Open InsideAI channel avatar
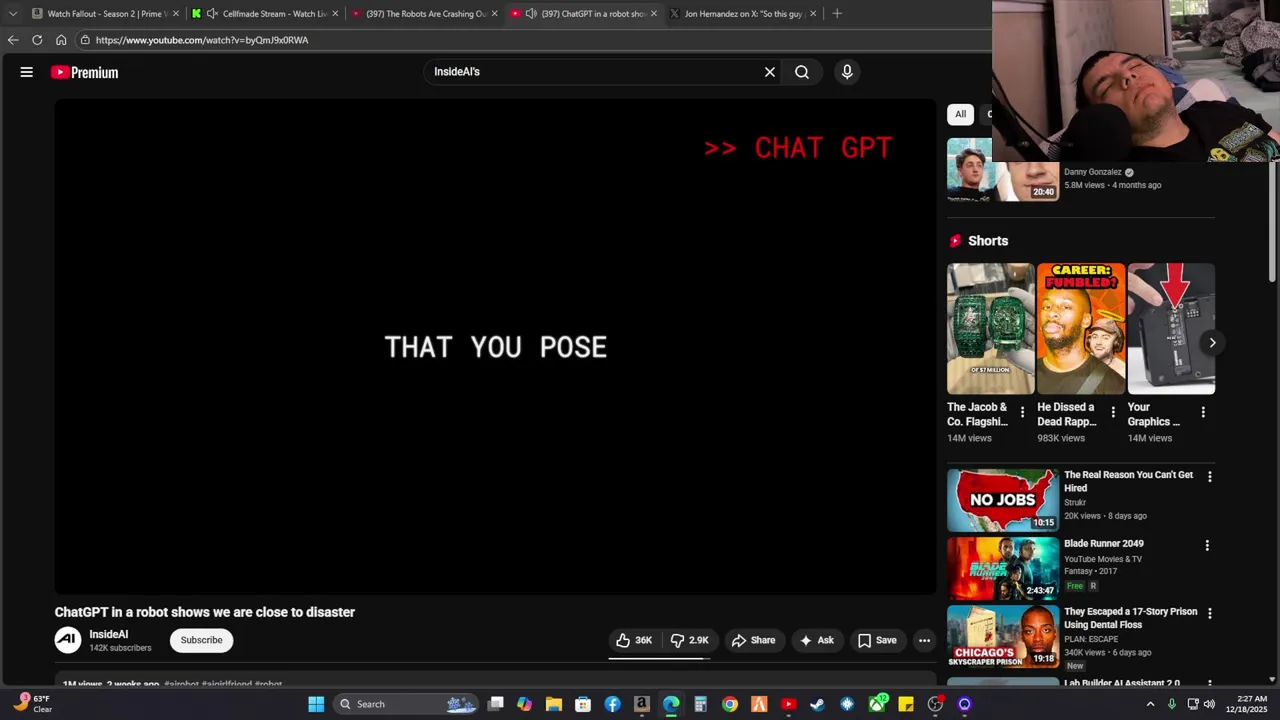This screenshot has height=720, width=1280. 68,640
